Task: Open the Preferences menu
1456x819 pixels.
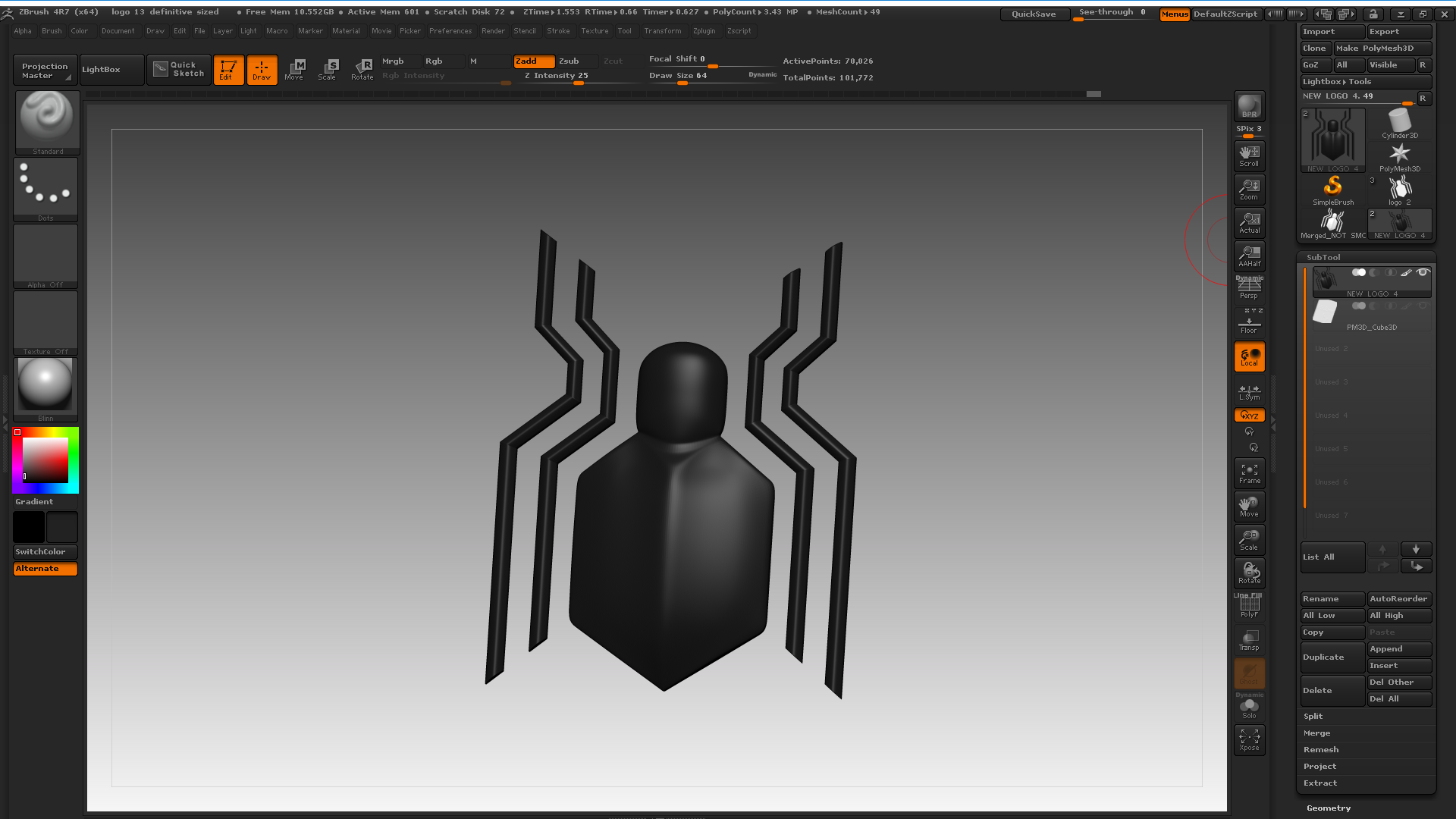Action: 450,31
